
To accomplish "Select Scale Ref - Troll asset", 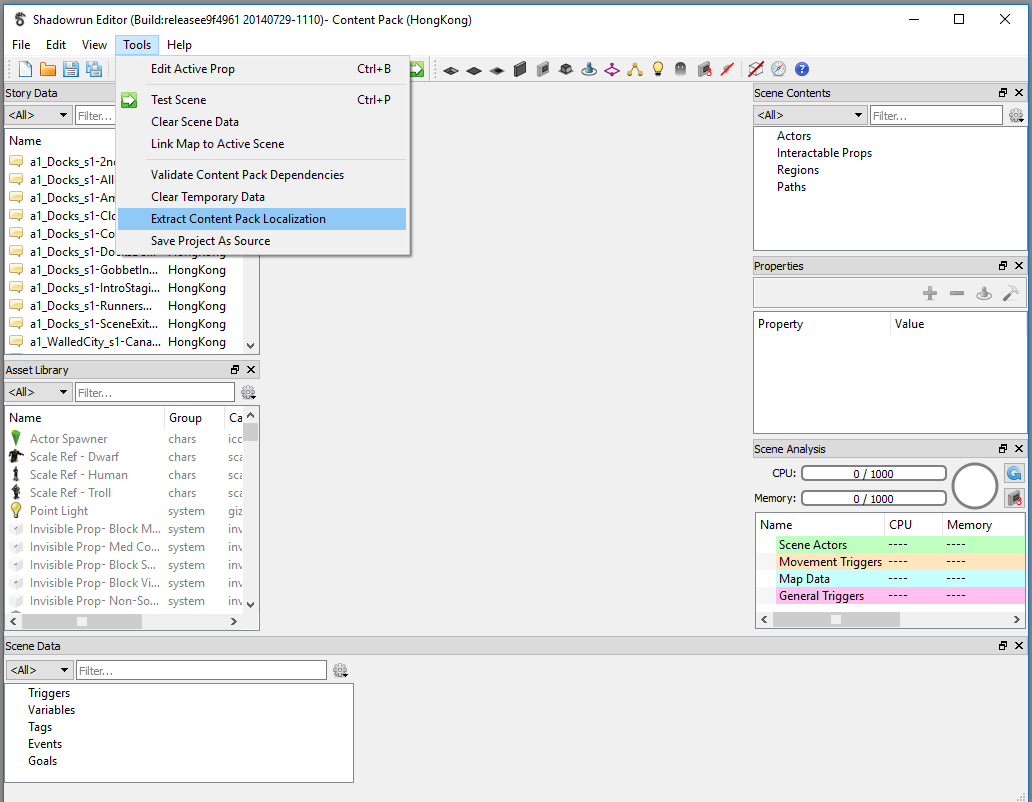I will pos(70,493).
